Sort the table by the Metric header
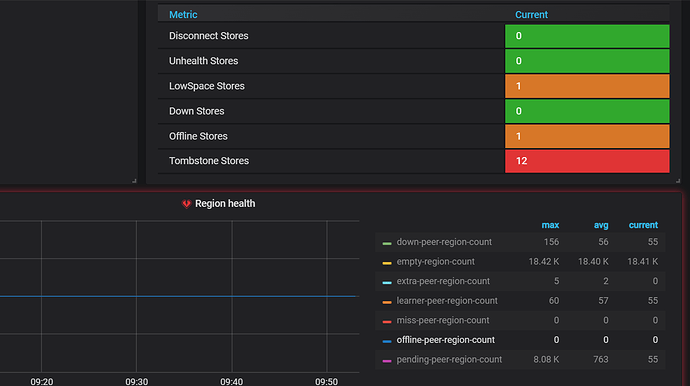Screen dimensions: 690x386 (183, 15)
